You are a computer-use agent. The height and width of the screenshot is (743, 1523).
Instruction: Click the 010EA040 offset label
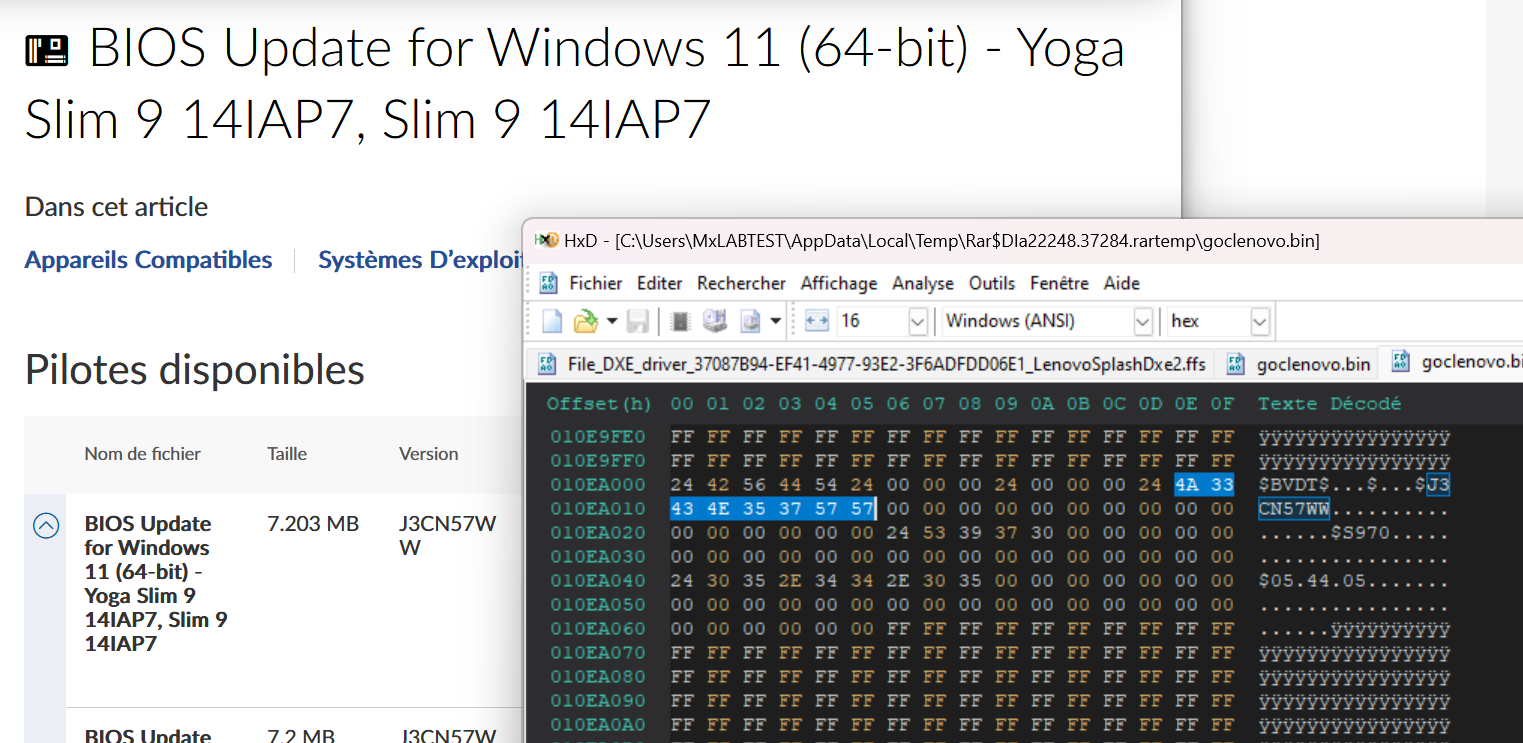(598, 581)
